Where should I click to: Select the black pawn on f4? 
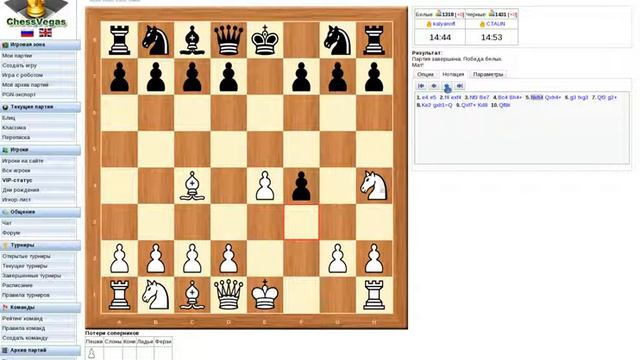pyautogui.click(x=301, y=186)
